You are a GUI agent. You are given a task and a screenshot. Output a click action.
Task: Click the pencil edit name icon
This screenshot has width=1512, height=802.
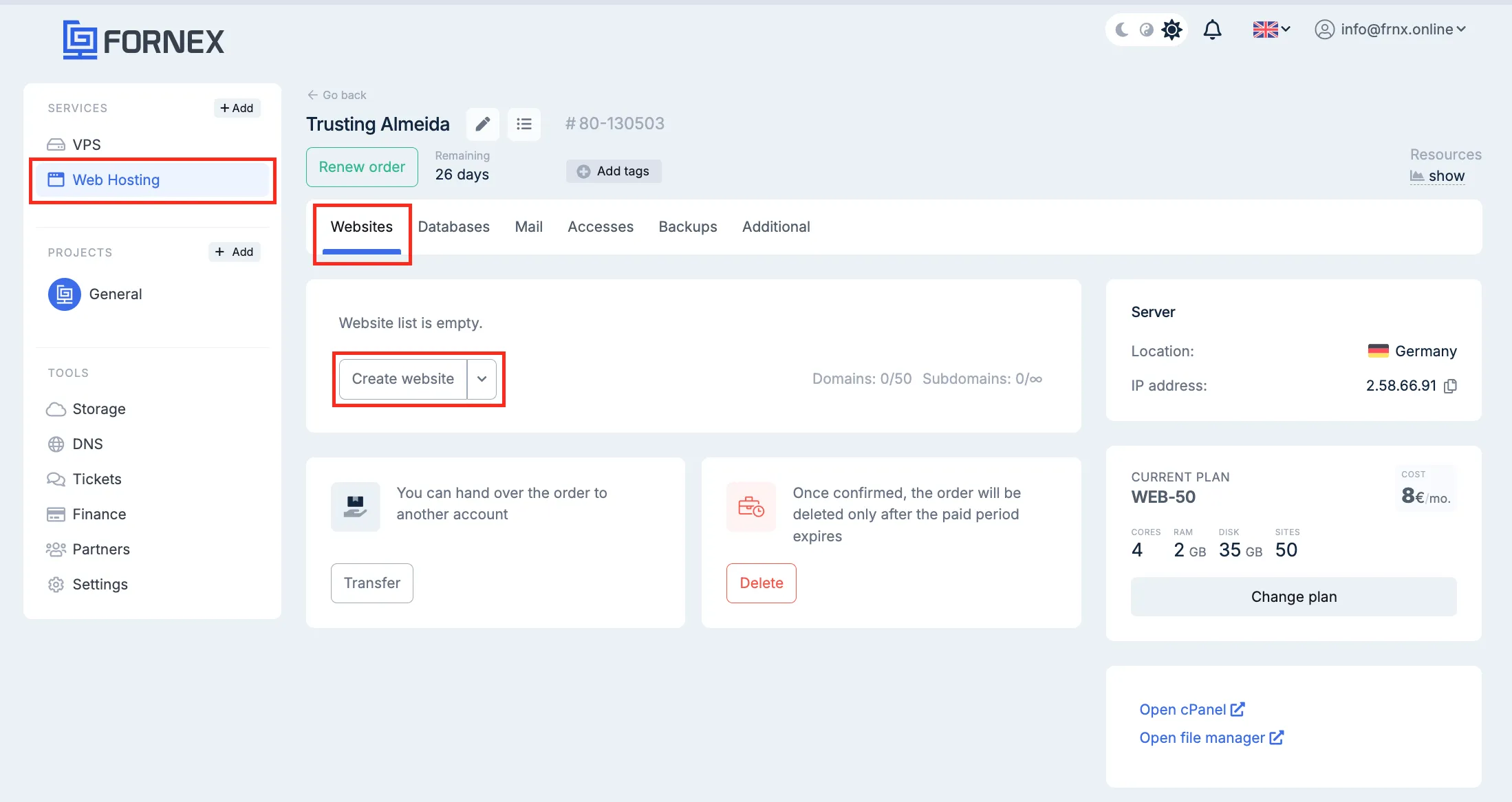pyautogui.click(x=483, y=124)
